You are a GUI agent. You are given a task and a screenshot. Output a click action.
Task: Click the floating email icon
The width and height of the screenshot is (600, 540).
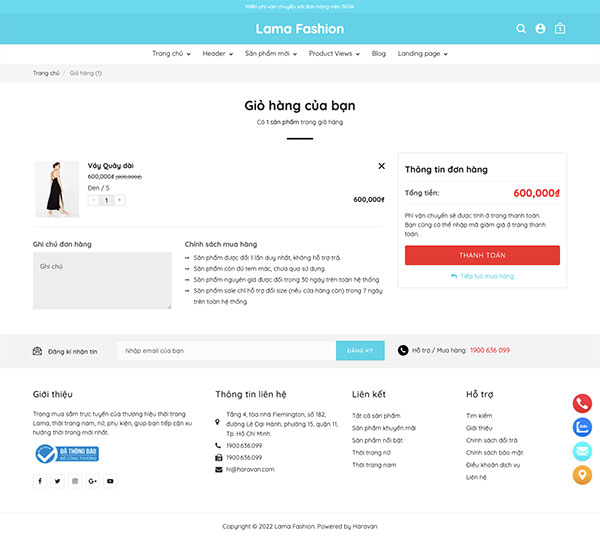[582, 451]
